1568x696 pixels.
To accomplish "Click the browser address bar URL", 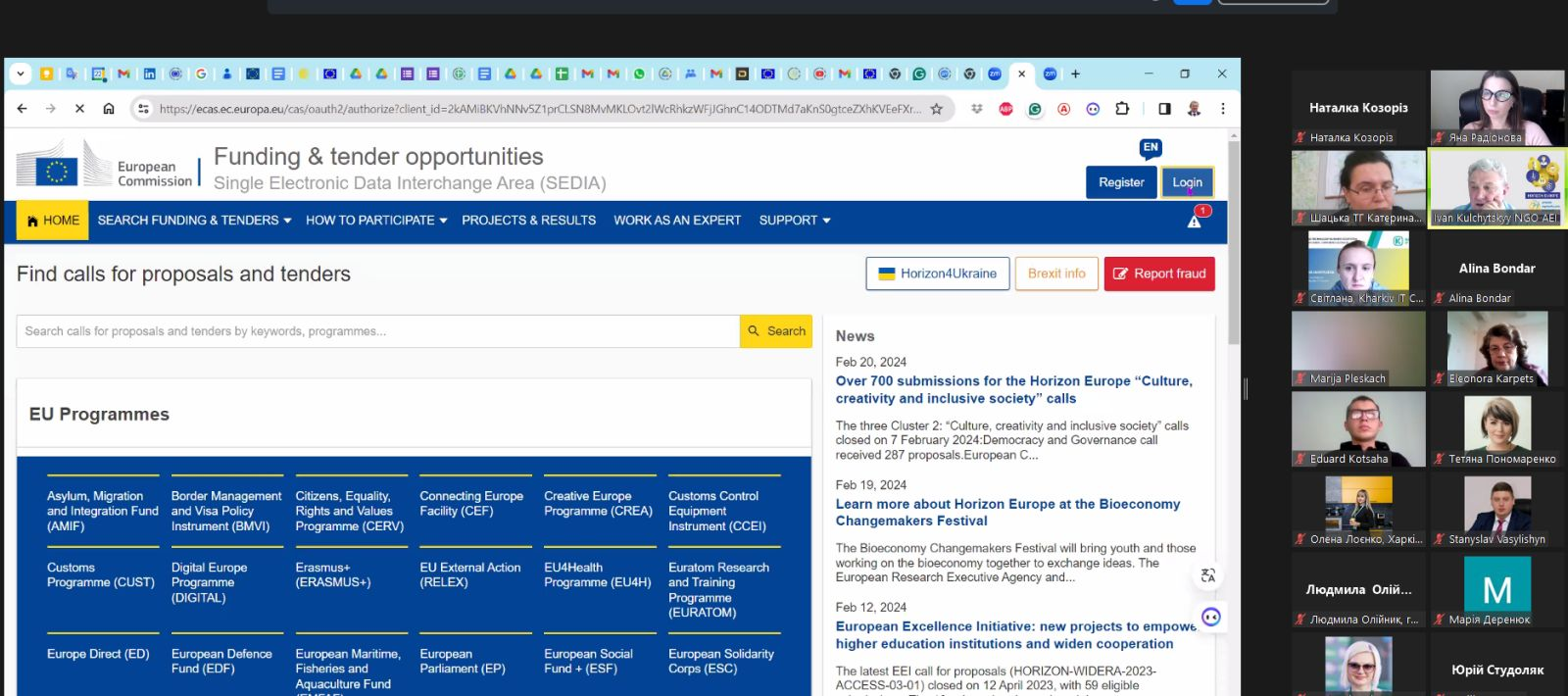I will coord(539,109).
